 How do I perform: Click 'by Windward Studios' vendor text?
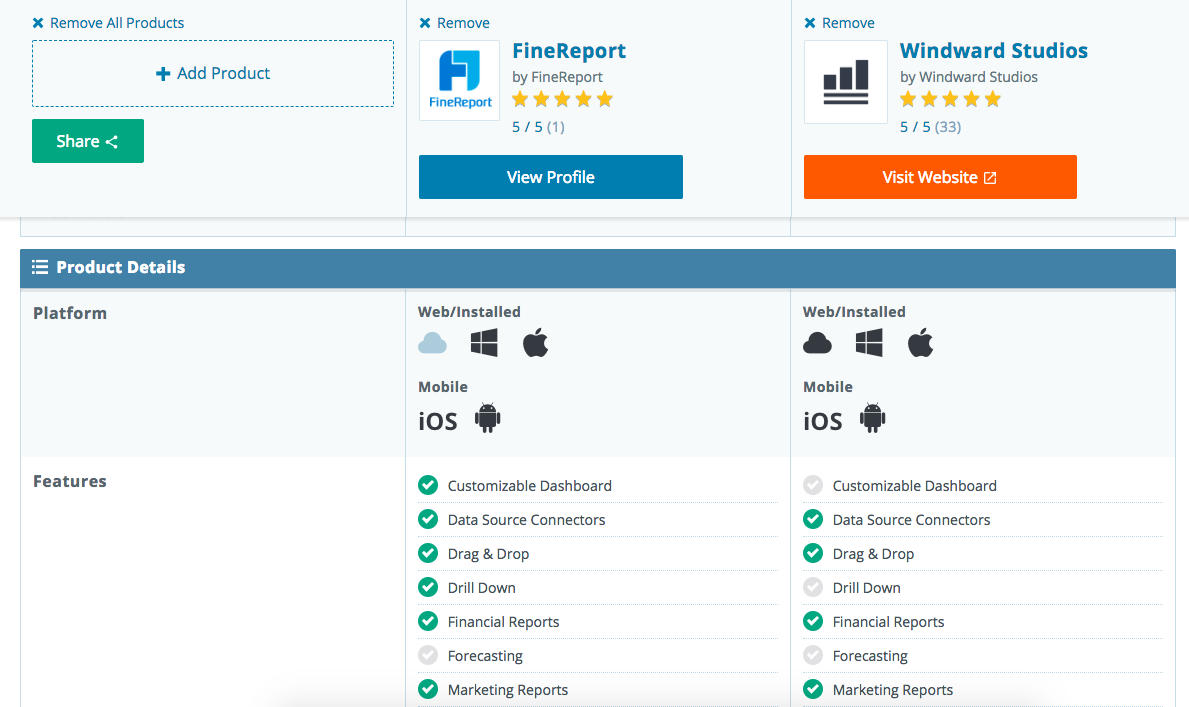pos(969,77)
